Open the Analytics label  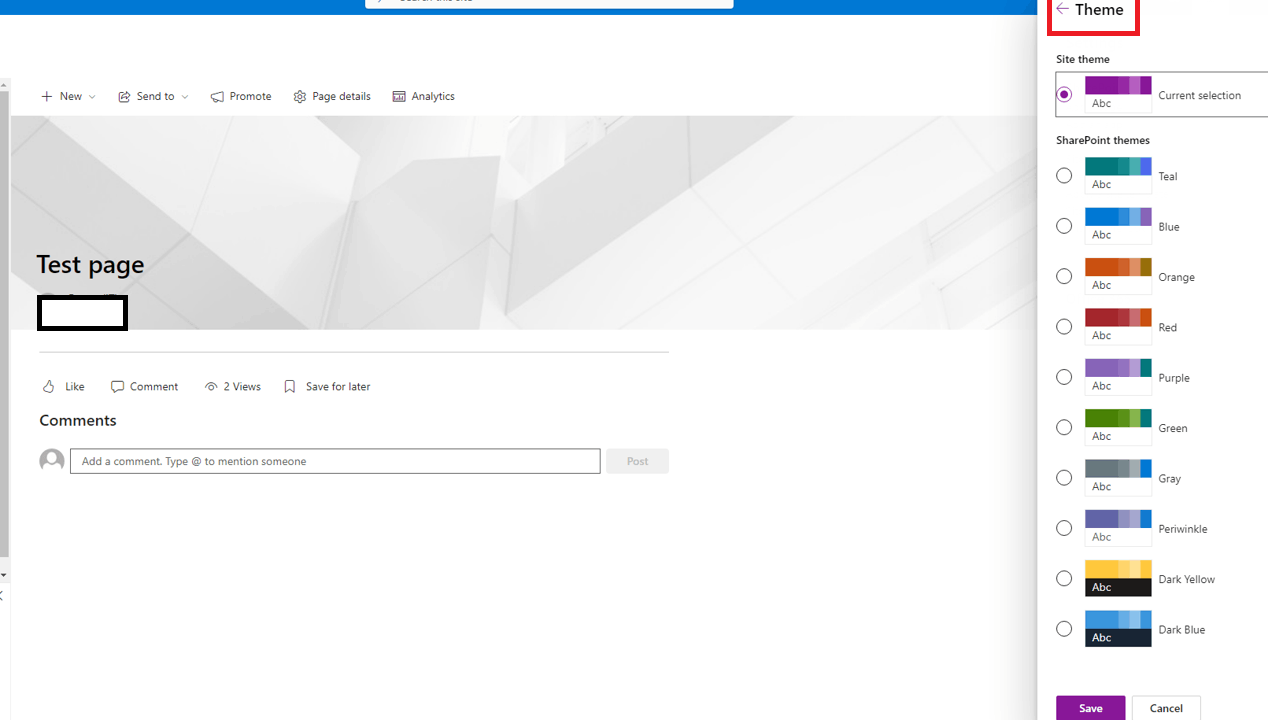tap(433, 96)
